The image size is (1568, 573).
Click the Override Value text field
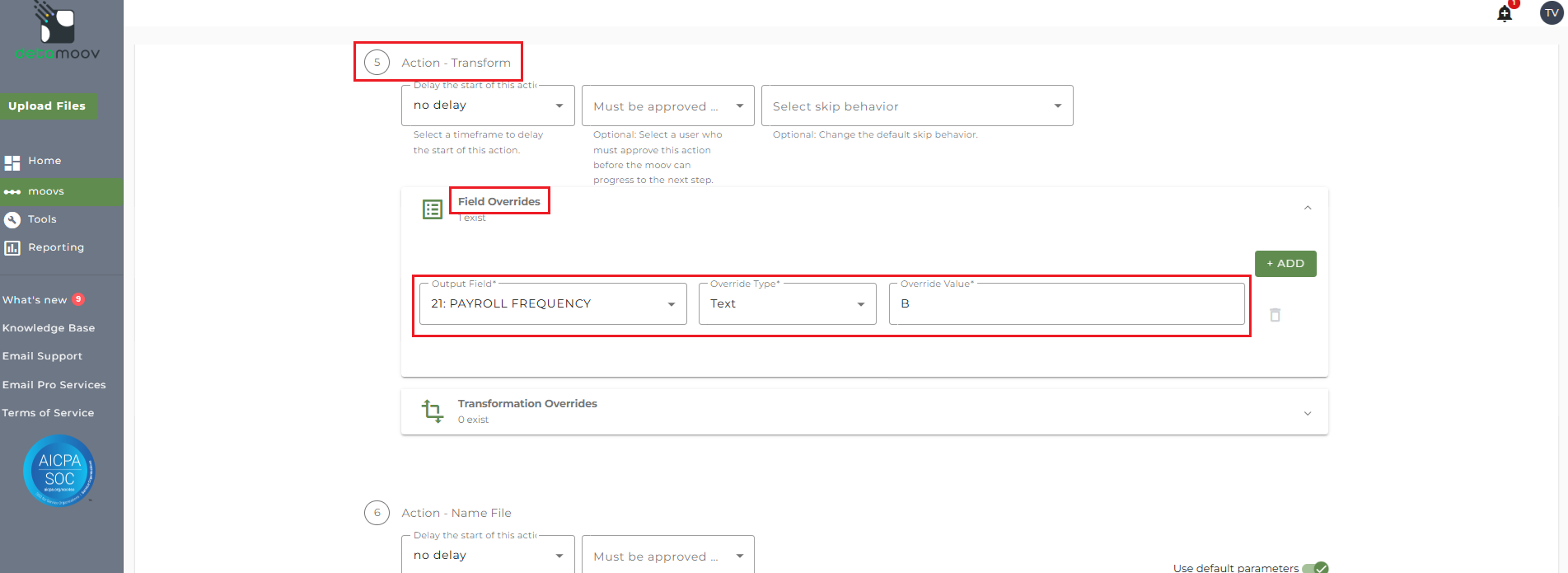[1066, 304]
